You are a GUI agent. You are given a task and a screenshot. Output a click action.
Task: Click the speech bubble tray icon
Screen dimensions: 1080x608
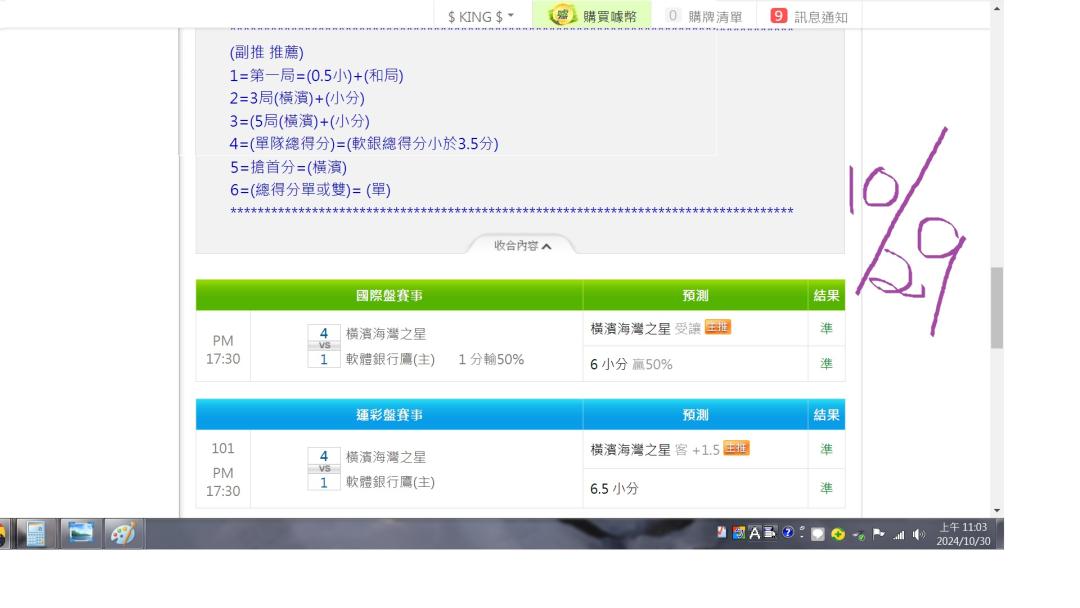click(x=818, y=534)
